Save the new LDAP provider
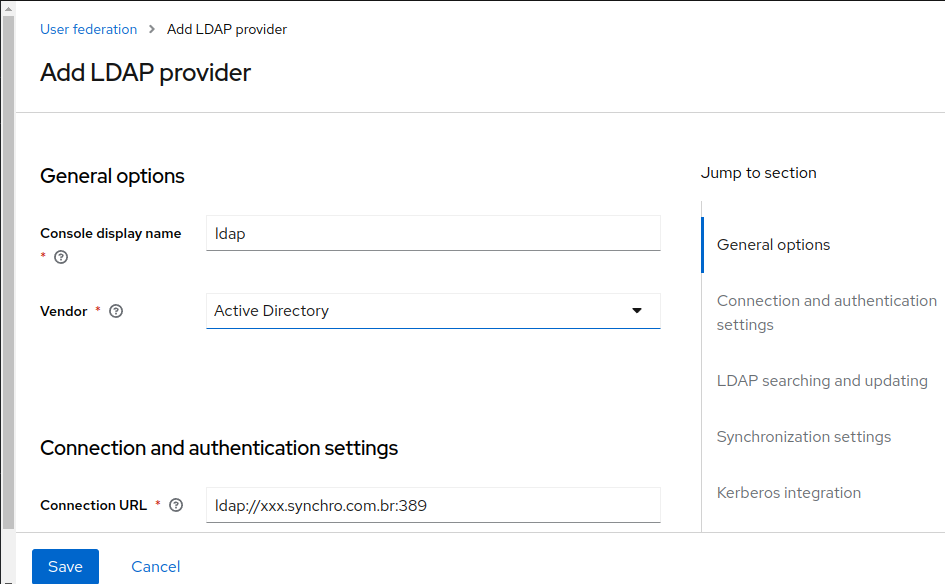 click(x=64, y=566)
